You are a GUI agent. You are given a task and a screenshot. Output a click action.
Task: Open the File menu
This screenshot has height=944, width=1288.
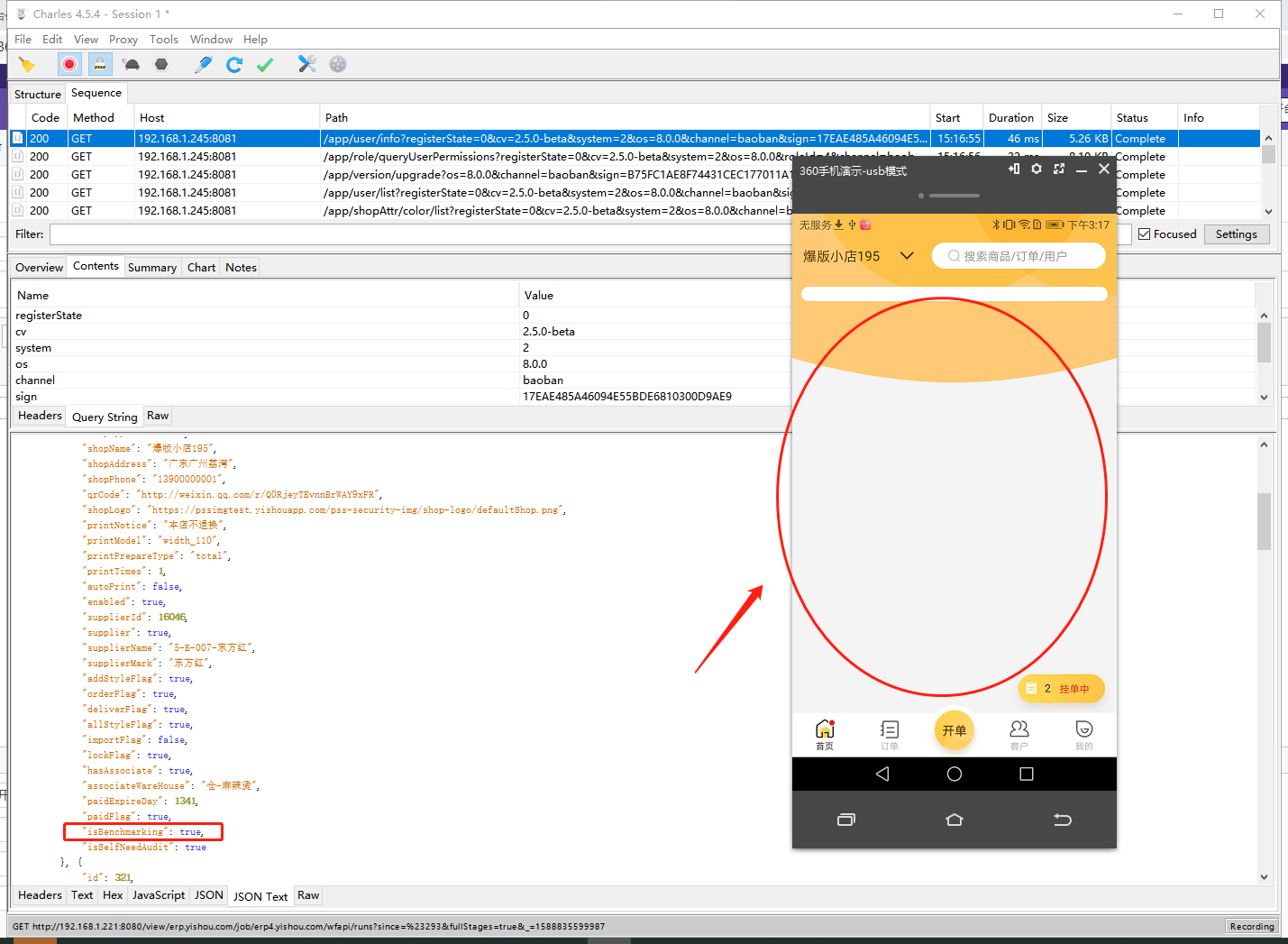tap(23, 40)
